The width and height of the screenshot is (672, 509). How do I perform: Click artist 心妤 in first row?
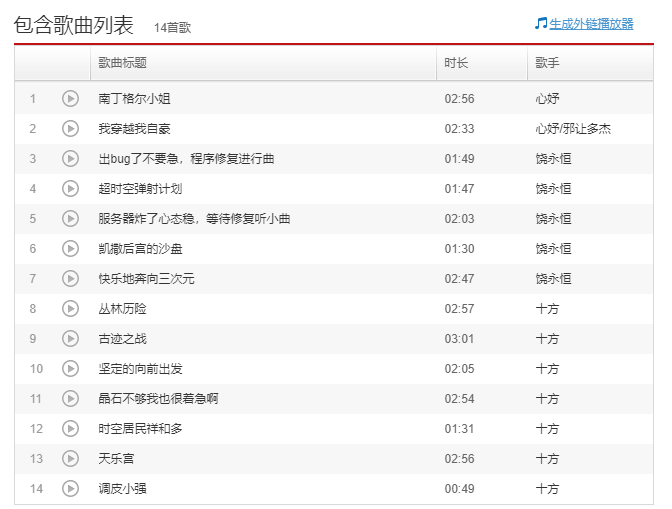coord(547,98)
